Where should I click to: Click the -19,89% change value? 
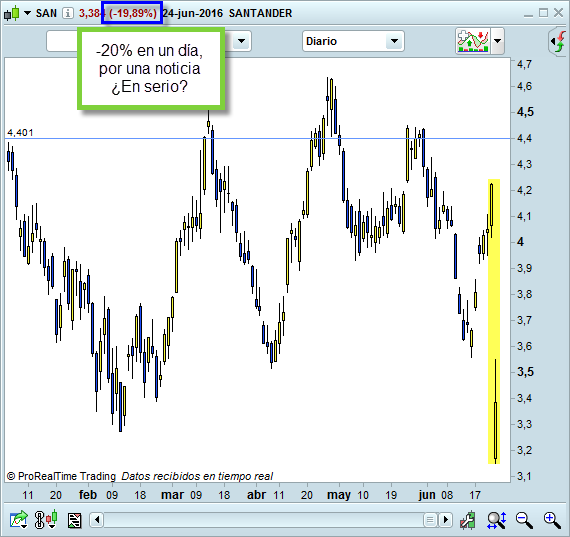pos(133,13)
